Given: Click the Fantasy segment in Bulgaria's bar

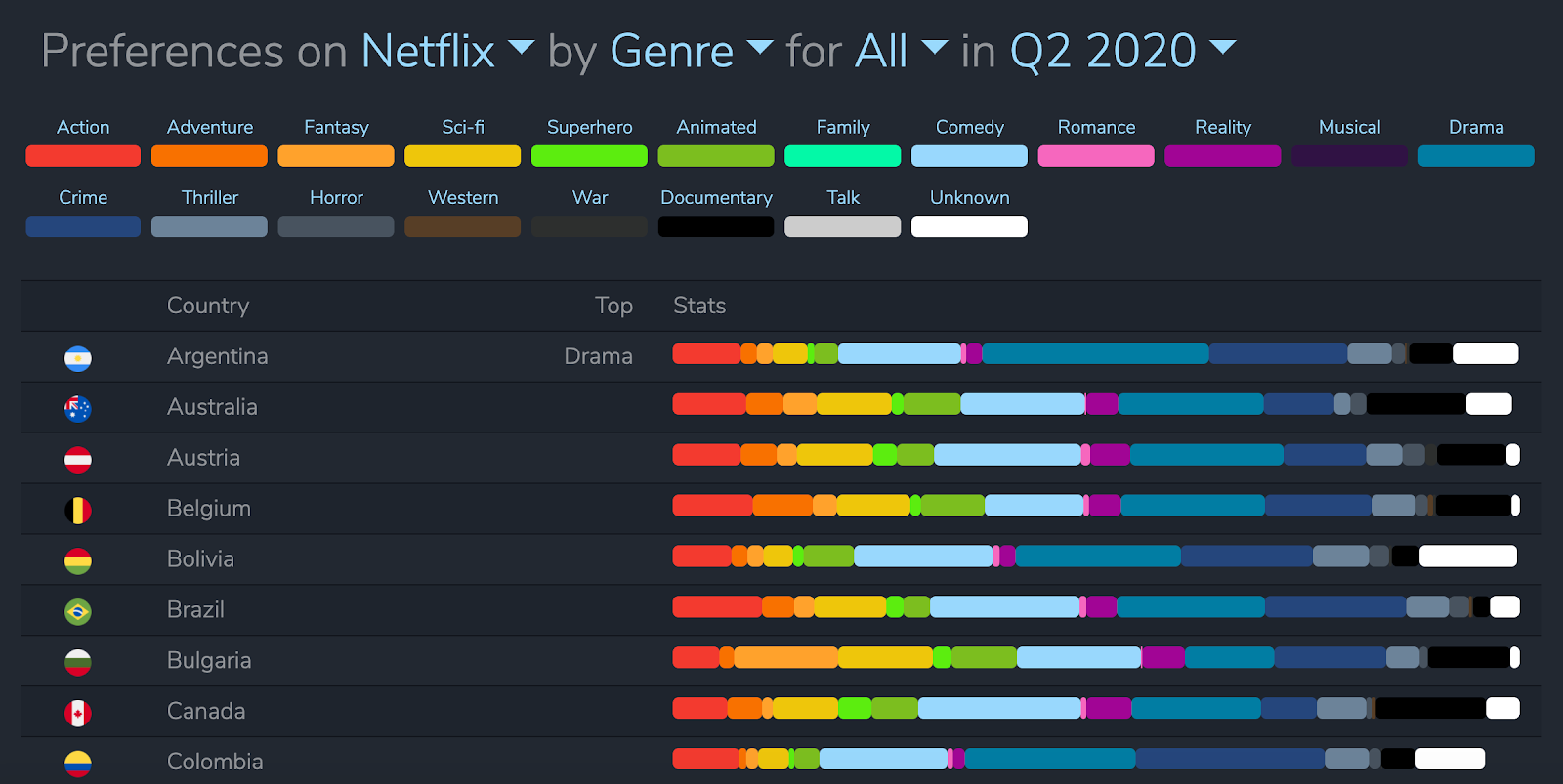Looking at the screenshot, I should (785, 657).
